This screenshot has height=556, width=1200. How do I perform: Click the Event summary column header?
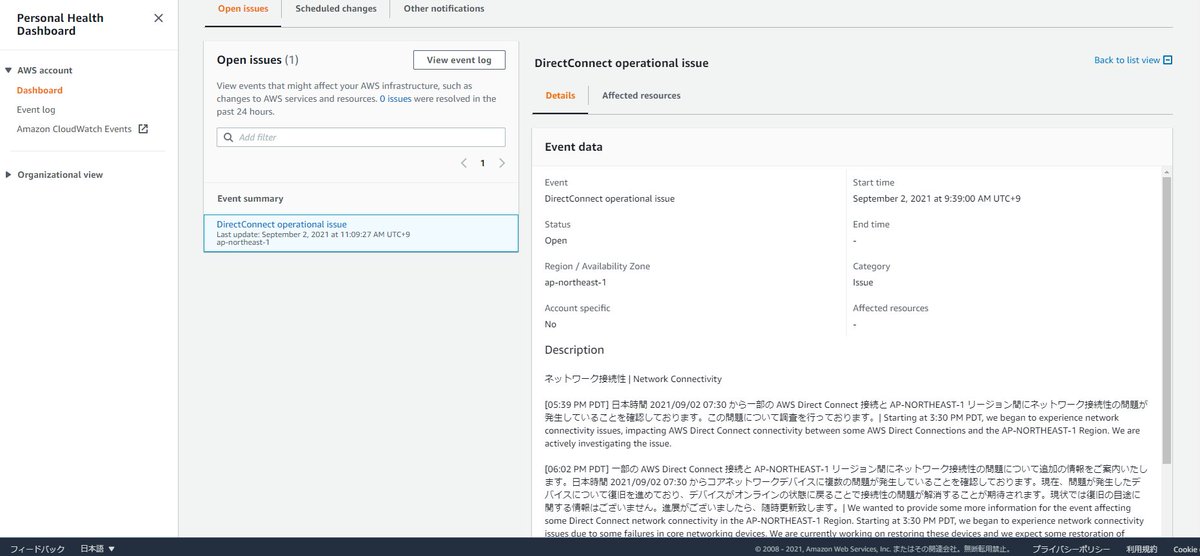coord(250,198)
